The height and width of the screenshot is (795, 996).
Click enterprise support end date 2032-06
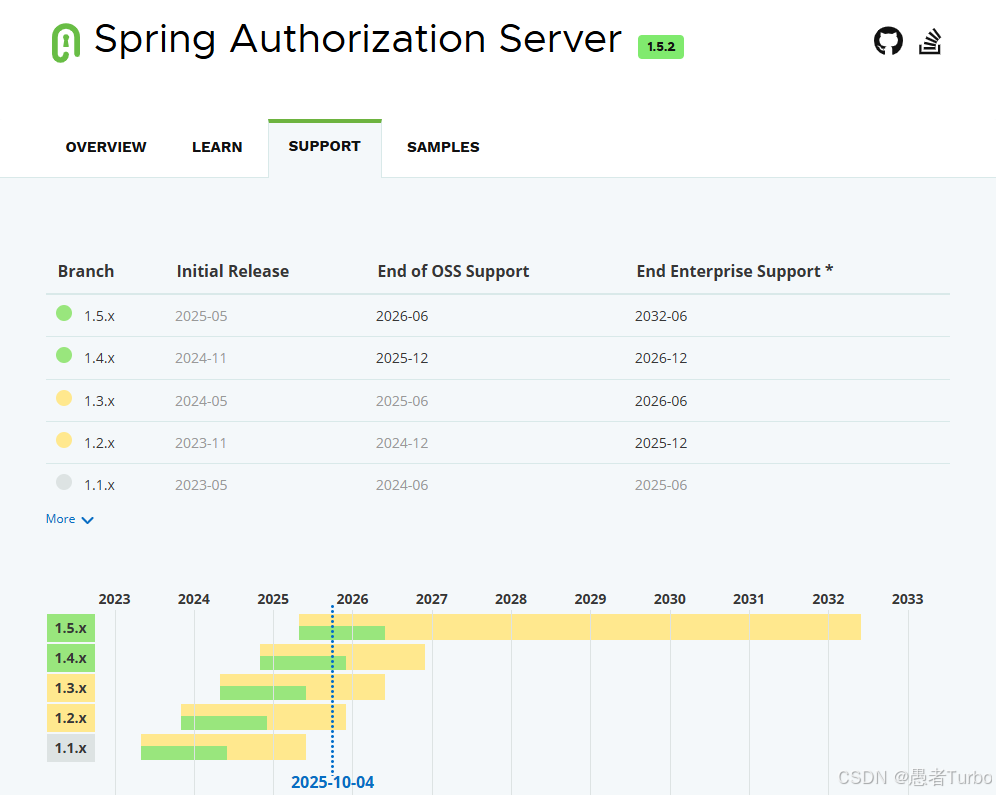coord(661,316)
